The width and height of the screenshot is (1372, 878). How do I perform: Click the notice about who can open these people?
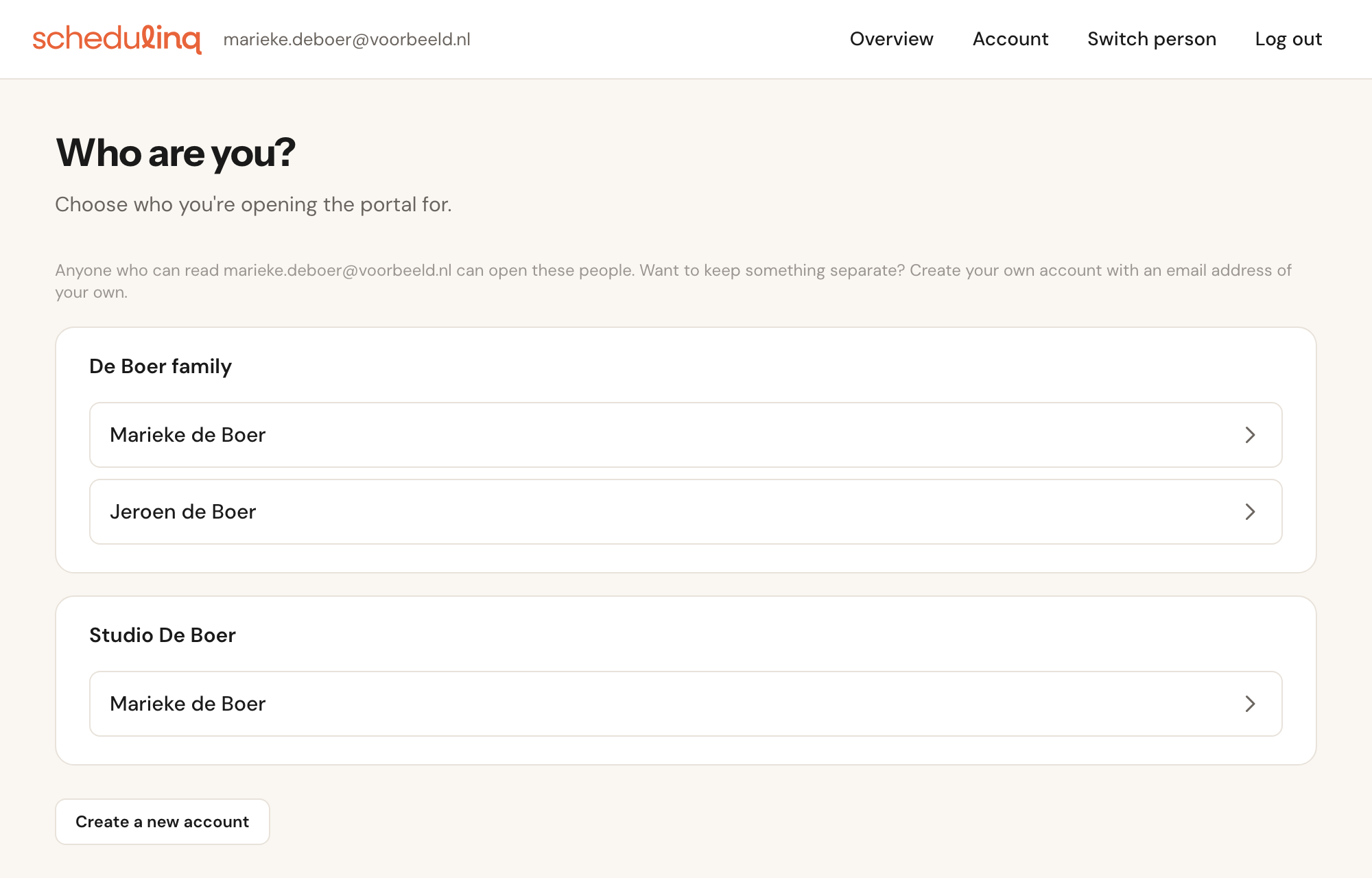673,281
